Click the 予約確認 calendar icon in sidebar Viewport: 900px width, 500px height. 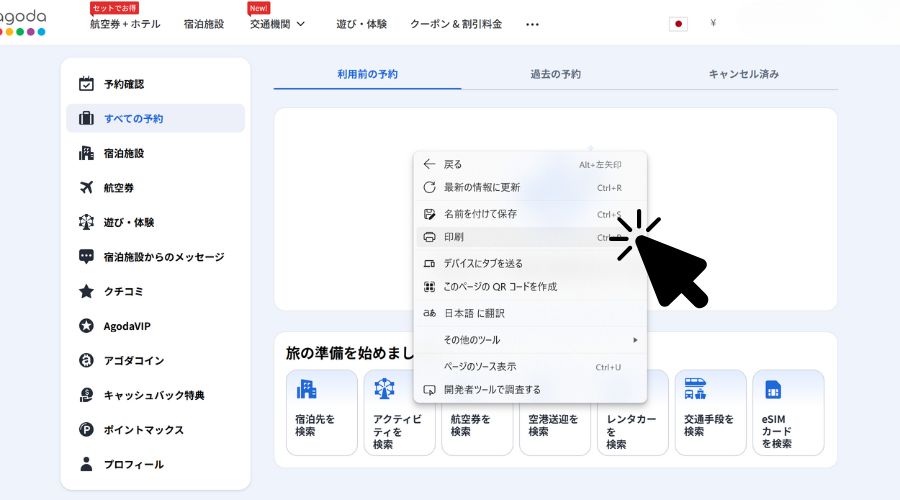point(86,84)
